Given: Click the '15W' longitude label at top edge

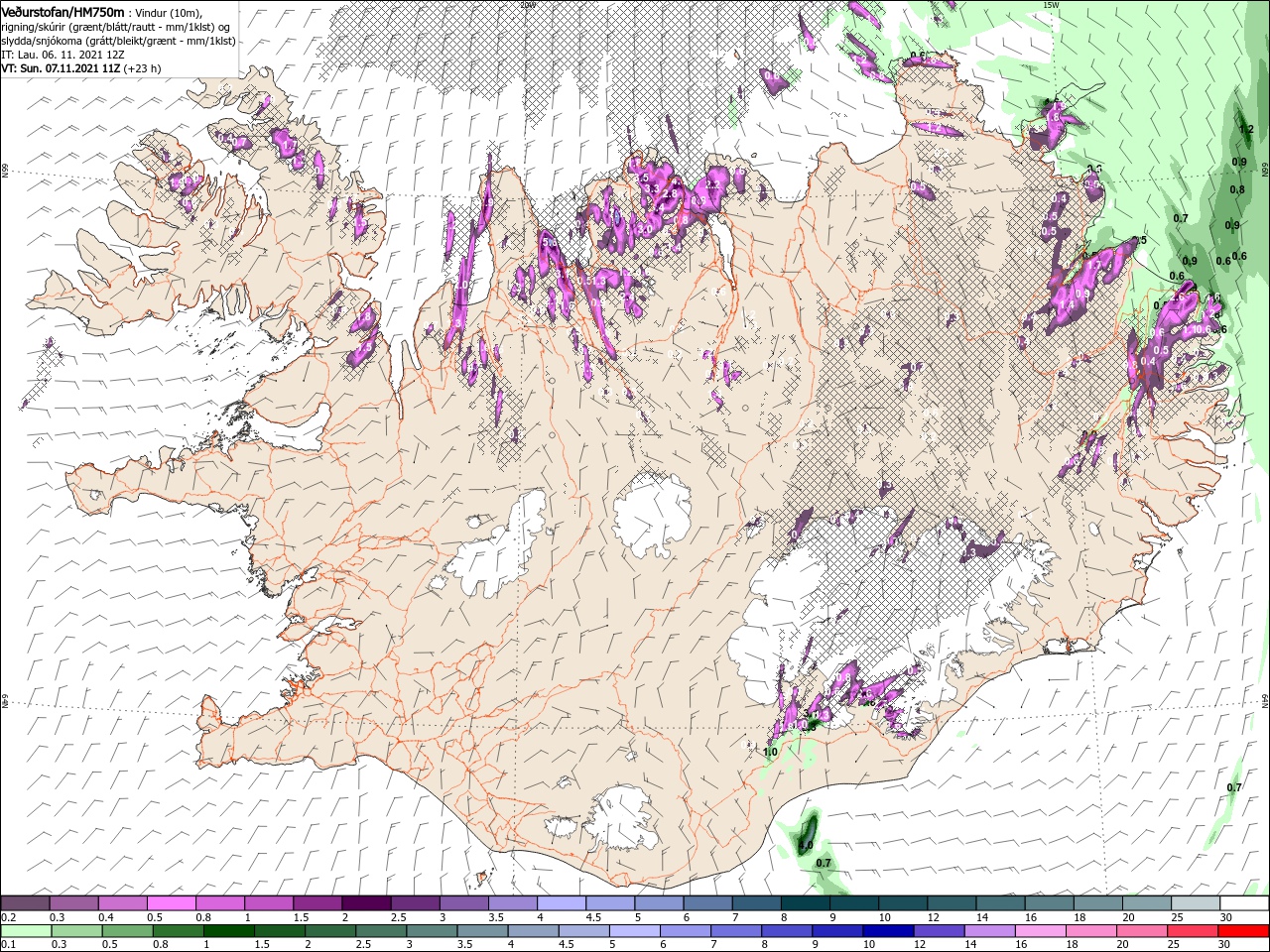Looking at the screenshot, I should click(1051, 5).
